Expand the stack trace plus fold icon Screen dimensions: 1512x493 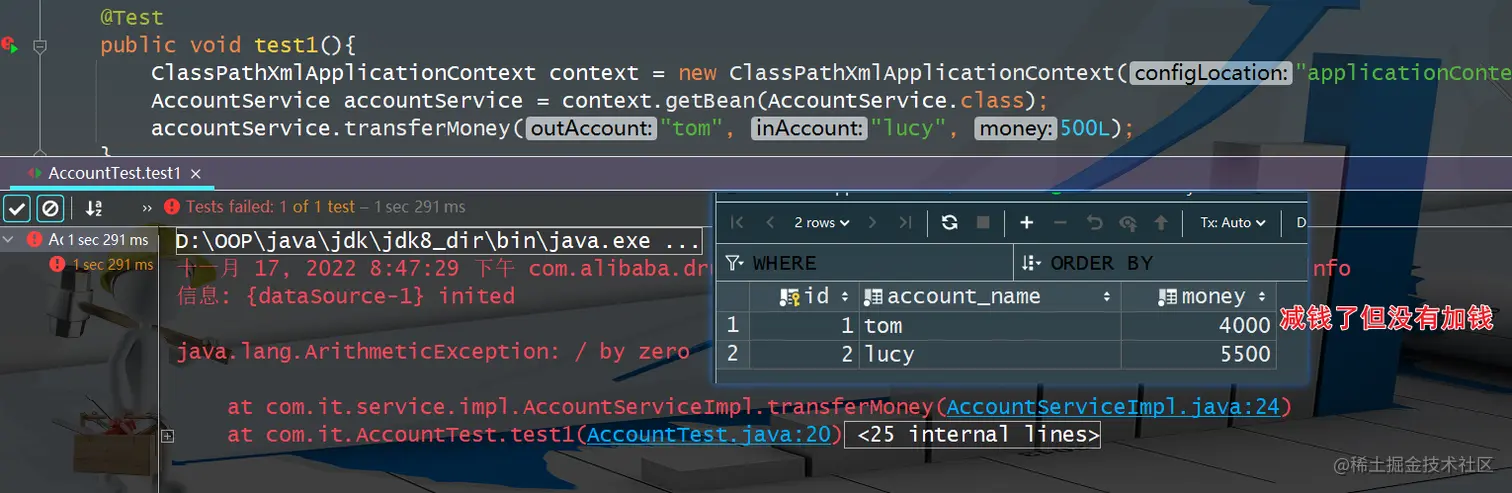(168, 436)
